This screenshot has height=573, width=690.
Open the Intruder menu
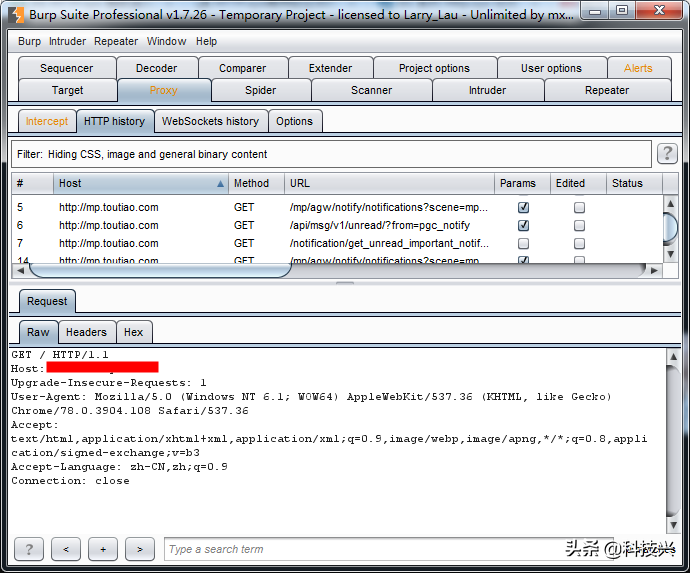pyautogui.click(x=67, y=42)
